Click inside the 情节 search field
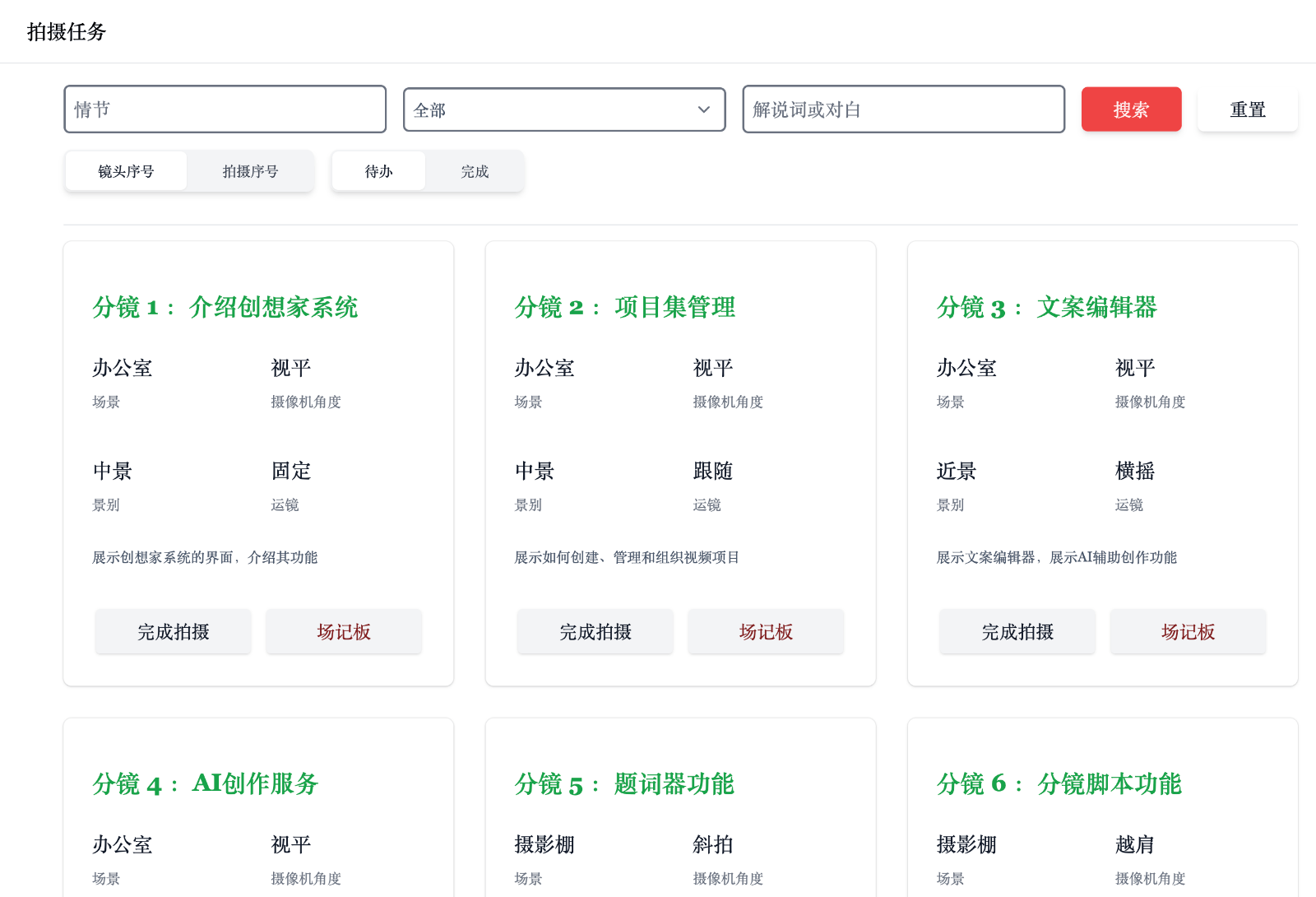The image size is (1316, 897). point(225,109)
